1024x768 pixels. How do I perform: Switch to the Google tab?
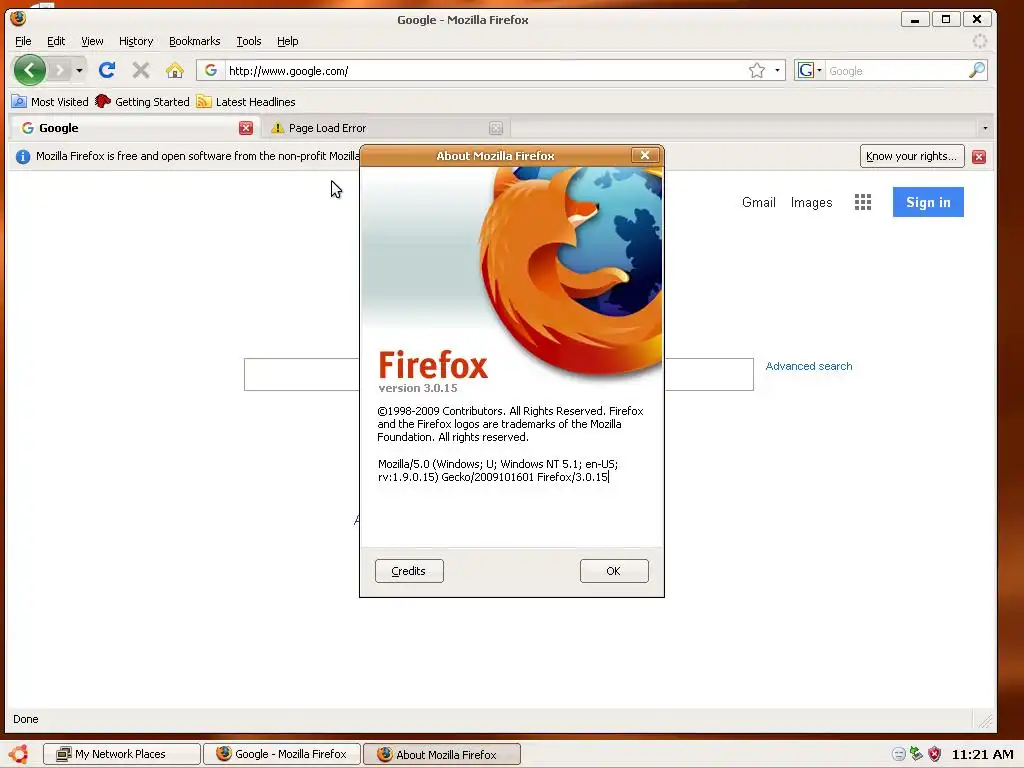[134, 128]
